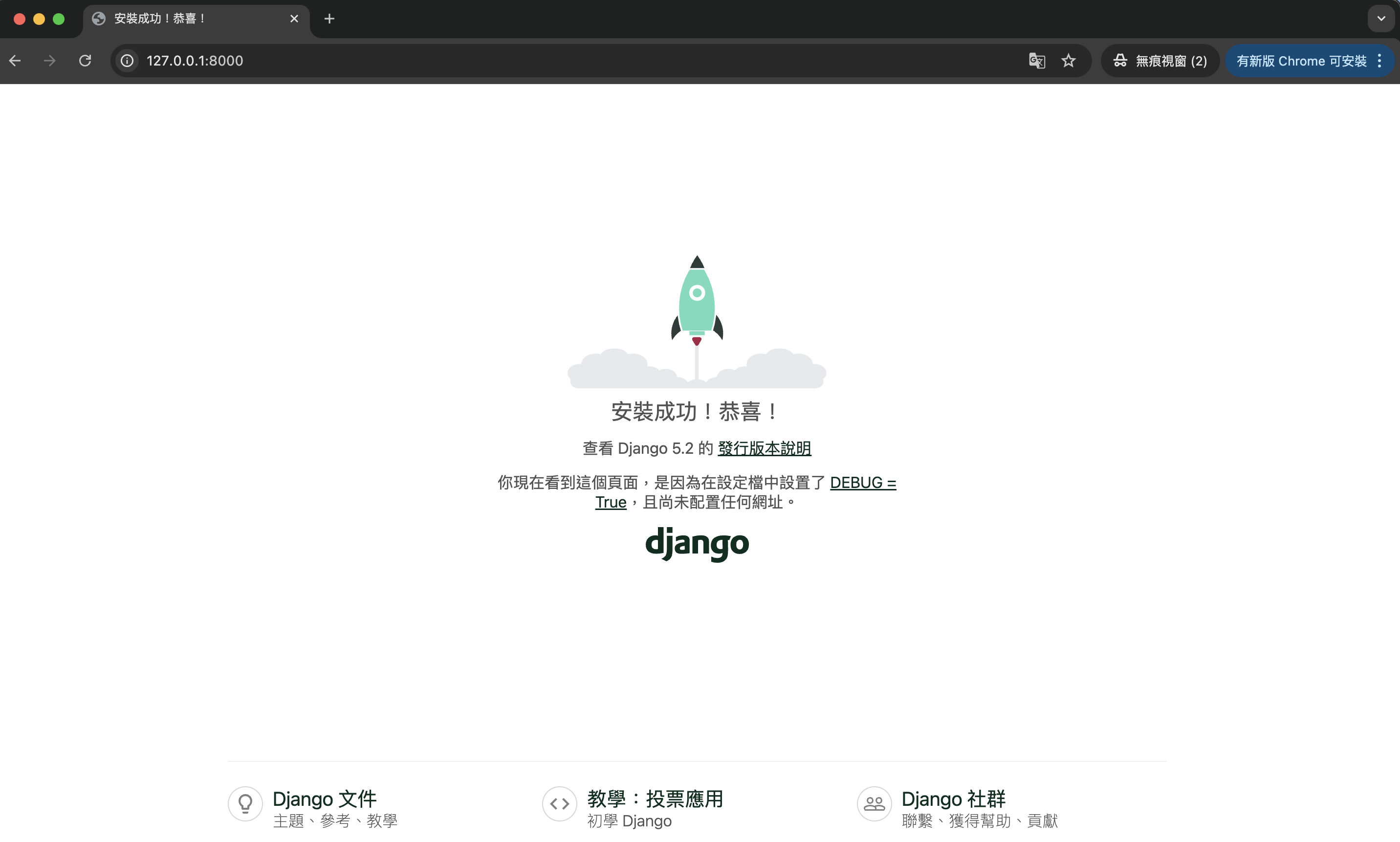Click the Django 文件 heading link
Viewport: 1400px width, 842px height.
(x=325, y=798)
